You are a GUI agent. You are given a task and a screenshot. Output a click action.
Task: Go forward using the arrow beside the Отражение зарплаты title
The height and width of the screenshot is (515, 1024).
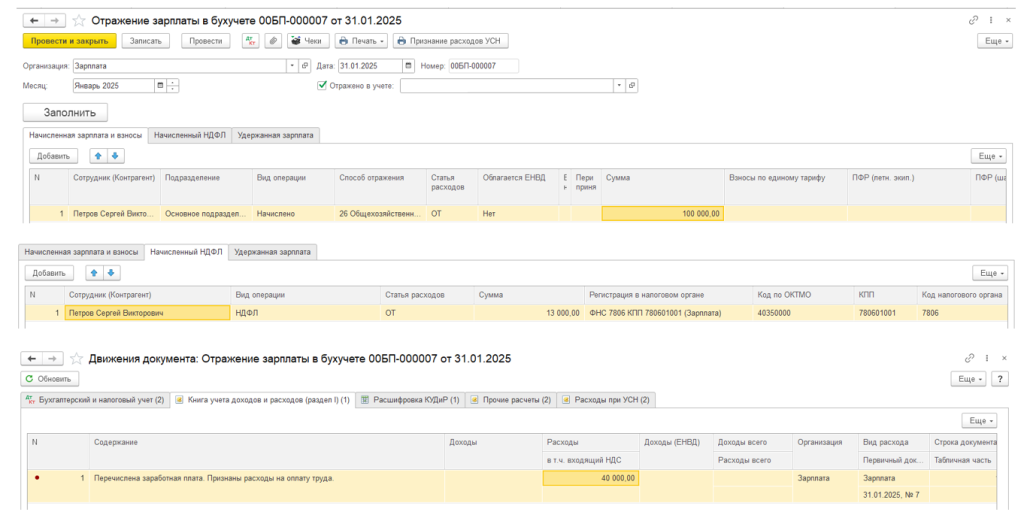(55, 21)
